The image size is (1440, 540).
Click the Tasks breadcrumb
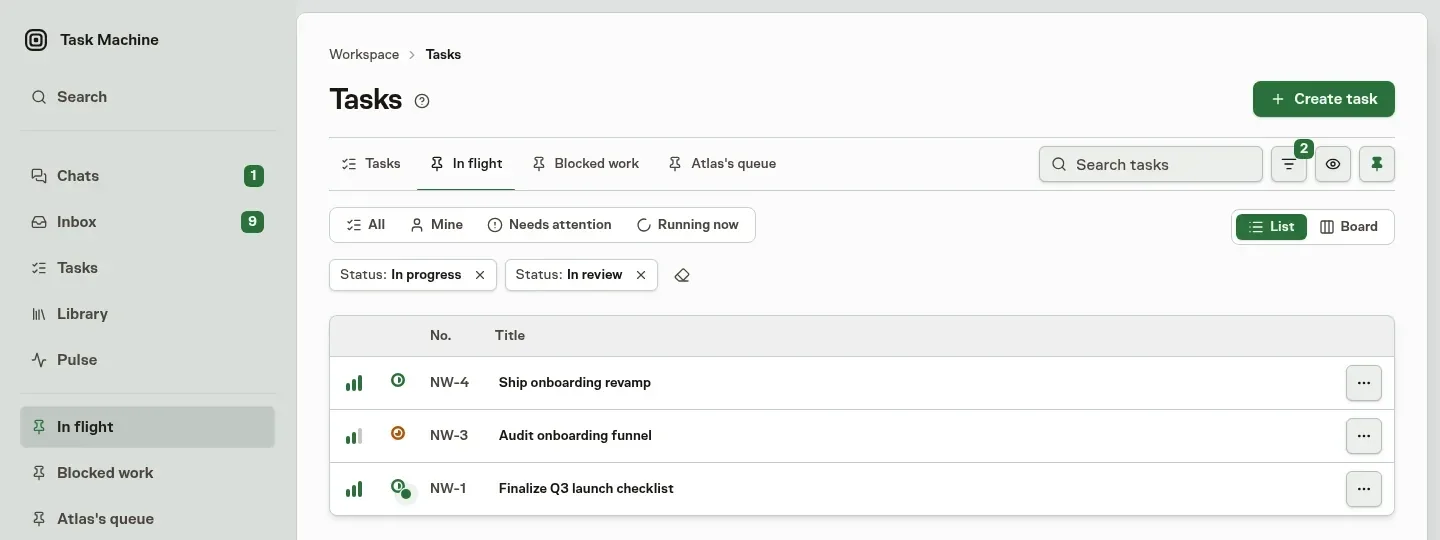pyautogui.click(x=443, y=55)
